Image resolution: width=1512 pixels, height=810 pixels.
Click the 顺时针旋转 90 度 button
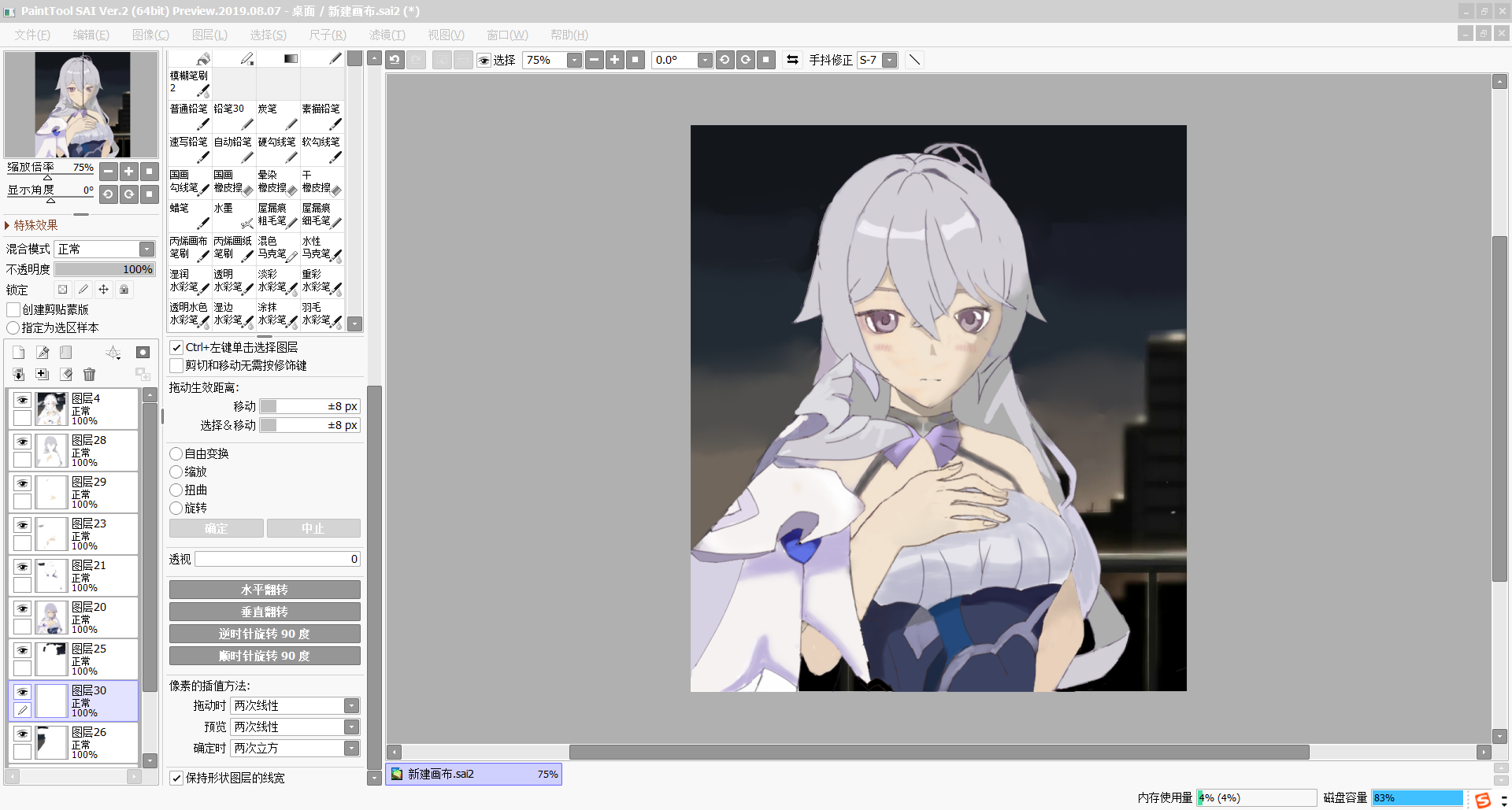(265, 656)
